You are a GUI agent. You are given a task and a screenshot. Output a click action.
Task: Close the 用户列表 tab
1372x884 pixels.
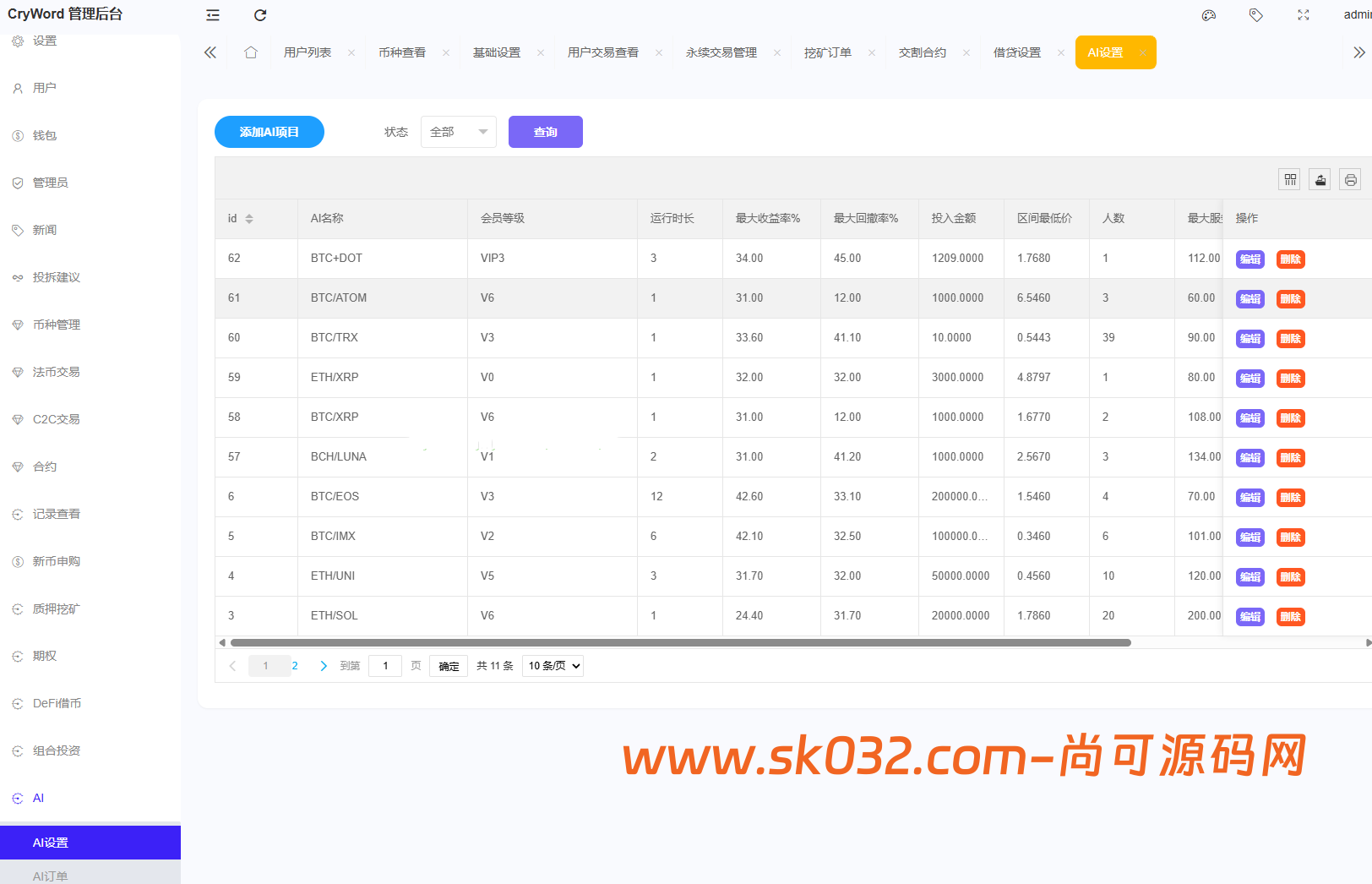pyautogui.click(x=351, y=52)
